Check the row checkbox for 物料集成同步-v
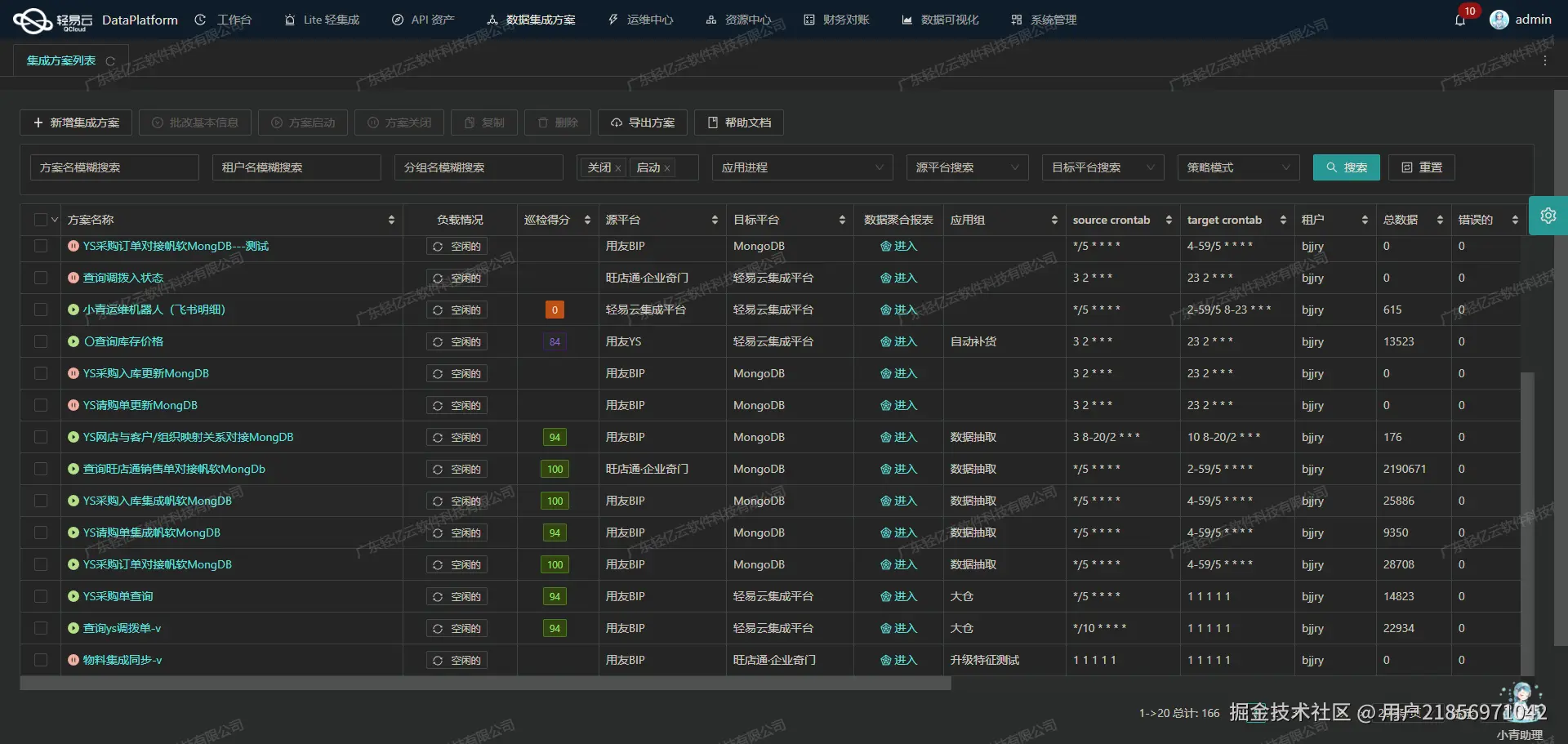This screenshot has width=1568, height=744. point(40,660)
